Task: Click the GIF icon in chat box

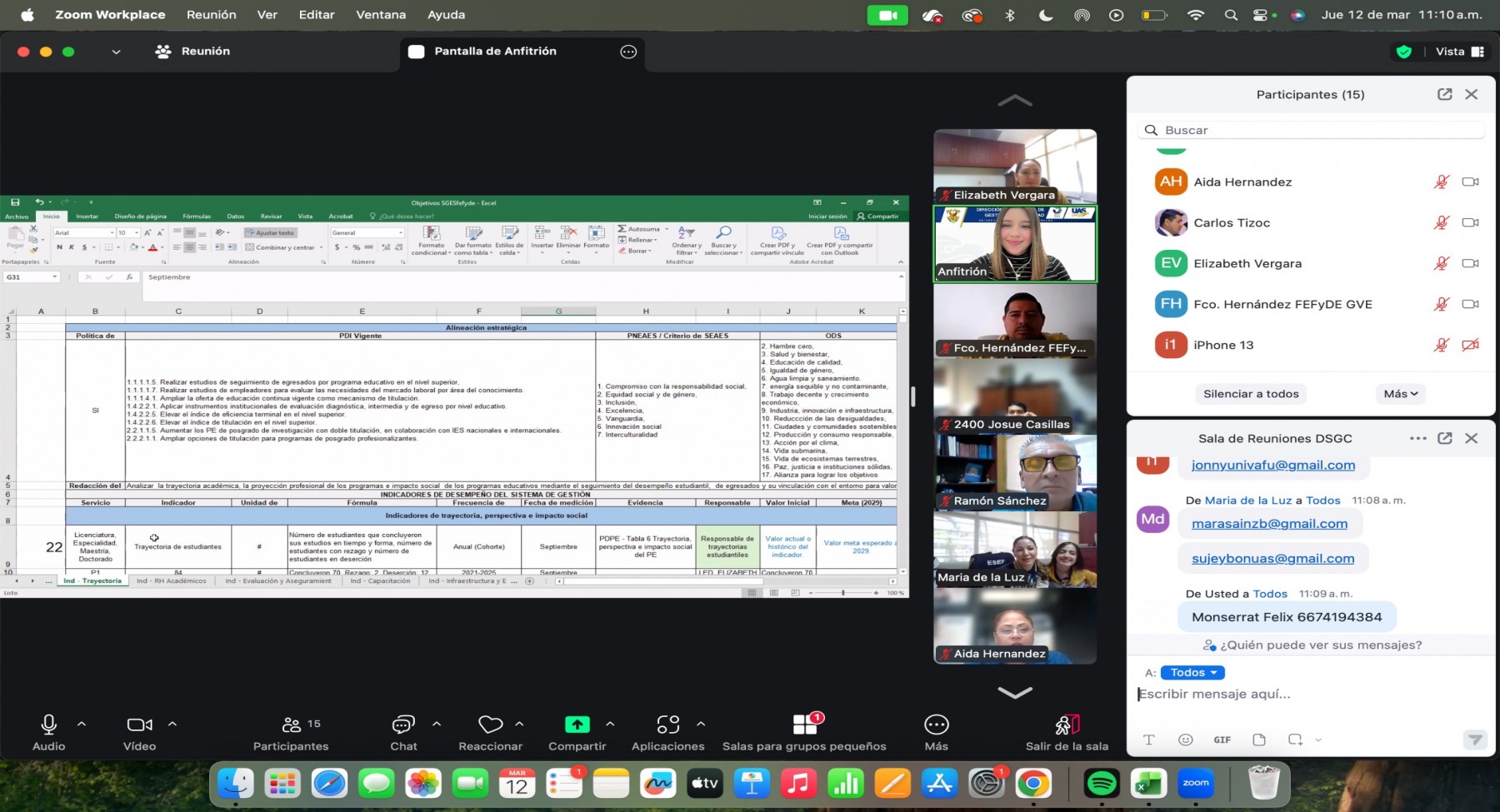Action: (x=1222, y=740)
